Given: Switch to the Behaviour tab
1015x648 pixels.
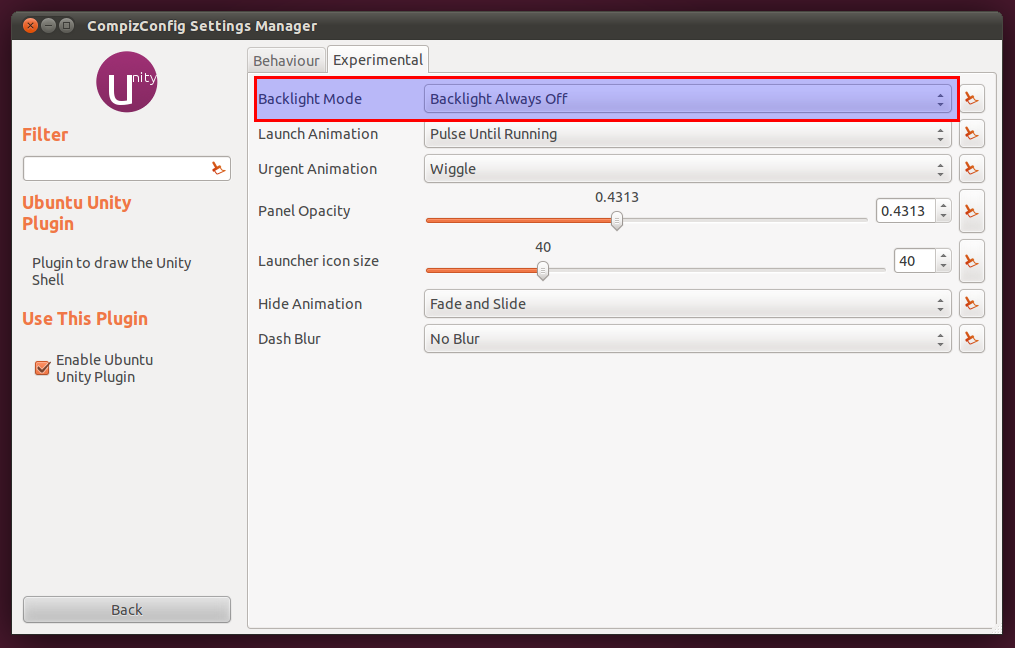Looking at the screenshot, I should [x=286, y=61].
